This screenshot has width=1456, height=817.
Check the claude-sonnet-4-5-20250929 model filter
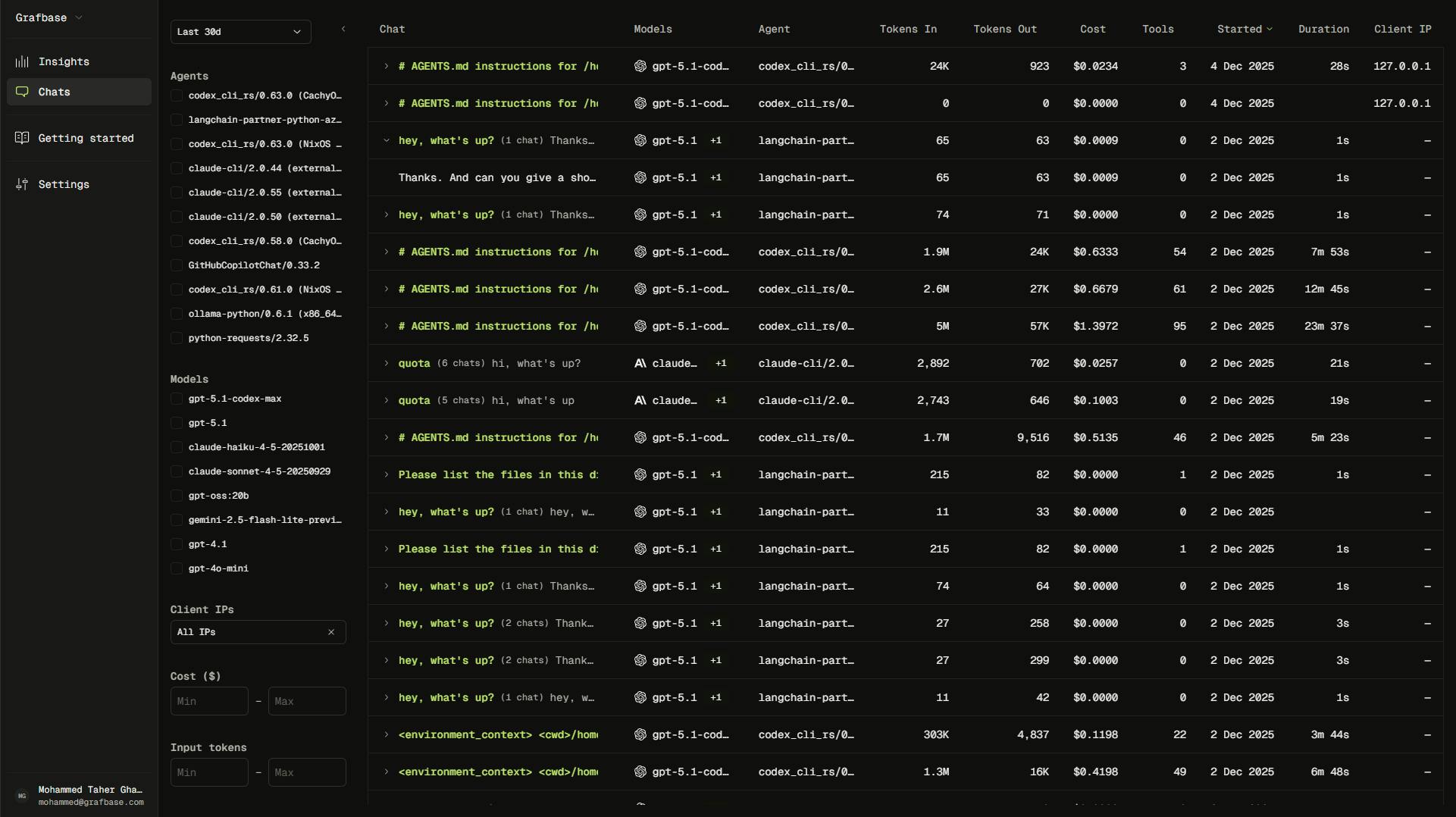click(x=177, y=471)
